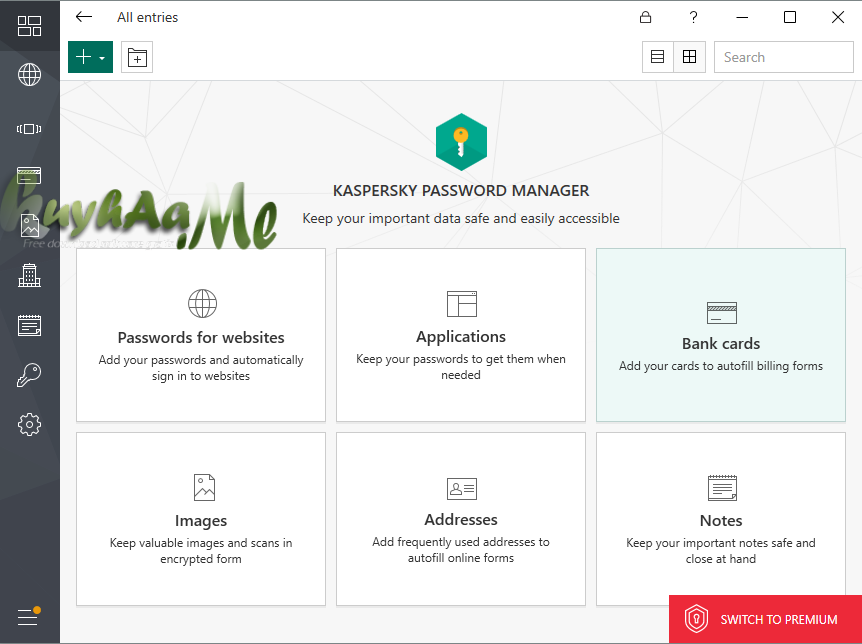Click 'Add your cards to autofill billing forms'
Screen dimensions: 862x644
721,366
